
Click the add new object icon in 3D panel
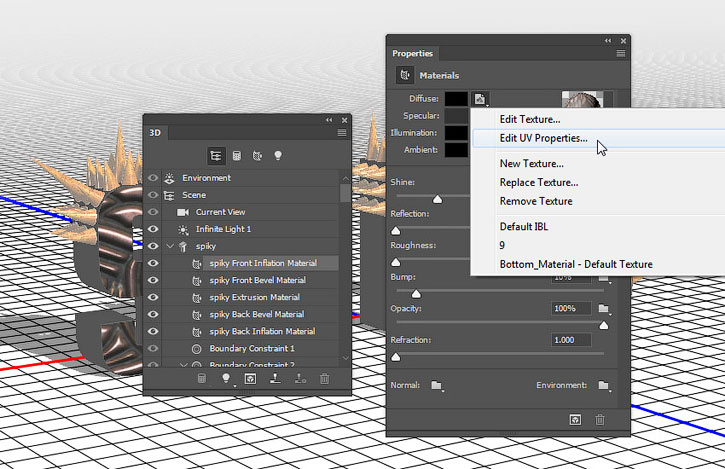[x=202, y=379]
